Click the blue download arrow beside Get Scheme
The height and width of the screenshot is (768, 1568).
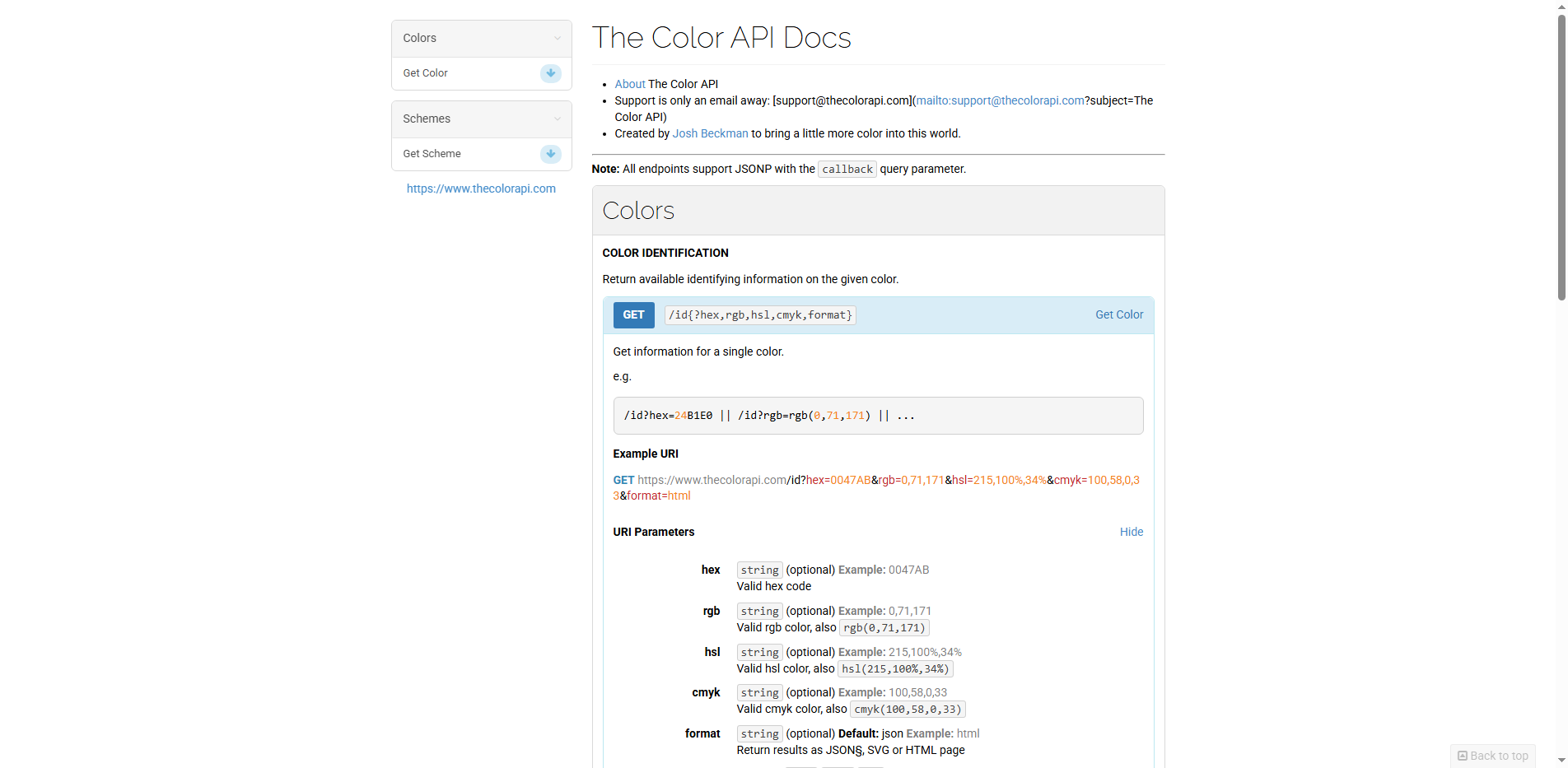[x=549, y=154]
